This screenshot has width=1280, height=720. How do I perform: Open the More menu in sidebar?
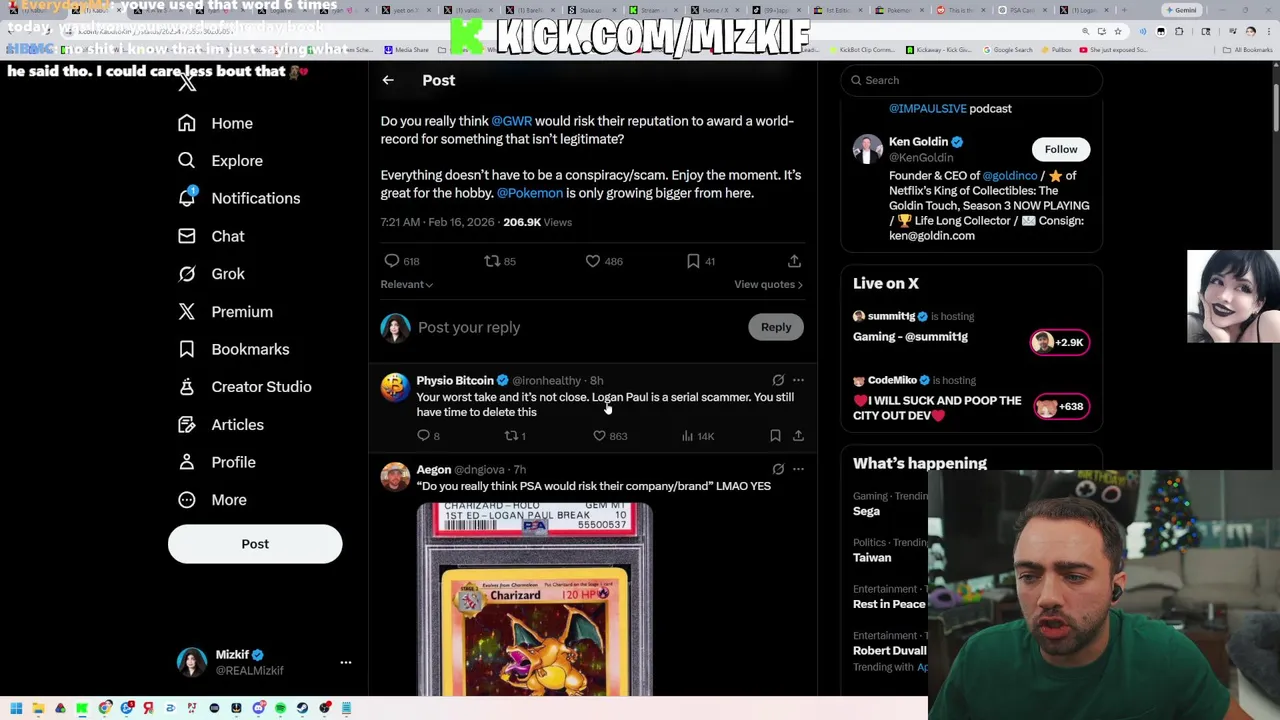click(x=212, y=500)
